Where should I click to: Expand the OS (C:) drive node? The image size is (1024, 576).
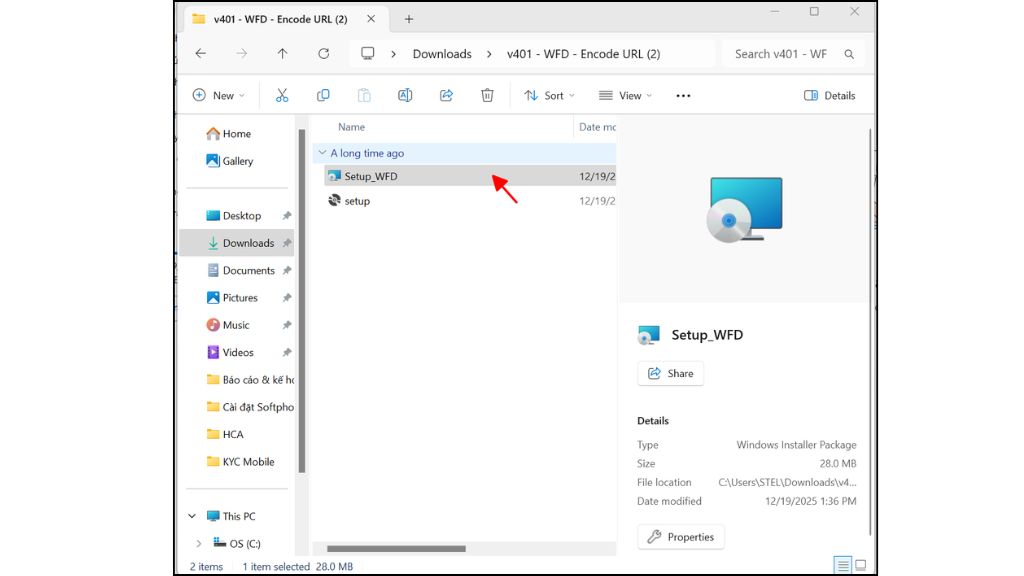click(x=199, y=543)
